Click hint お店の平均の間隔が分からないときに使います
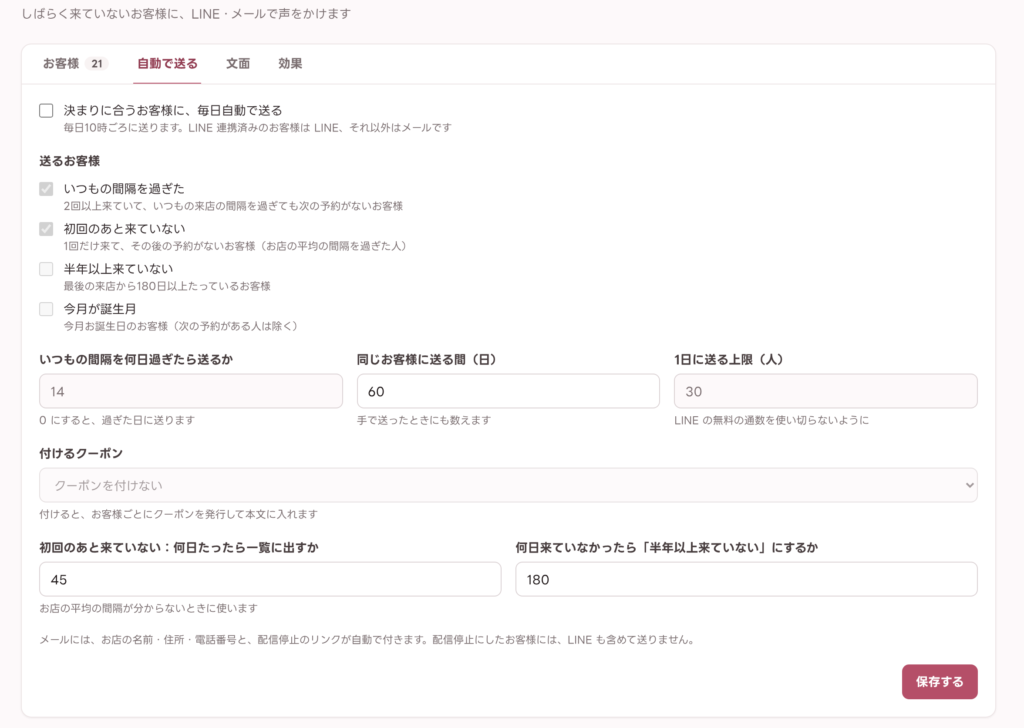Viewport: 1024px width, 728px height. (x=148, y=608)
